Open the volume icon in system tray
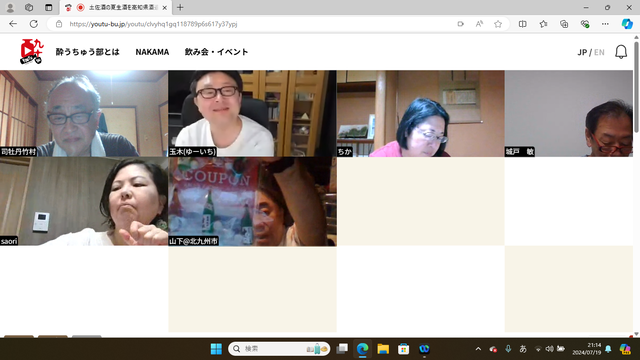 549,349
